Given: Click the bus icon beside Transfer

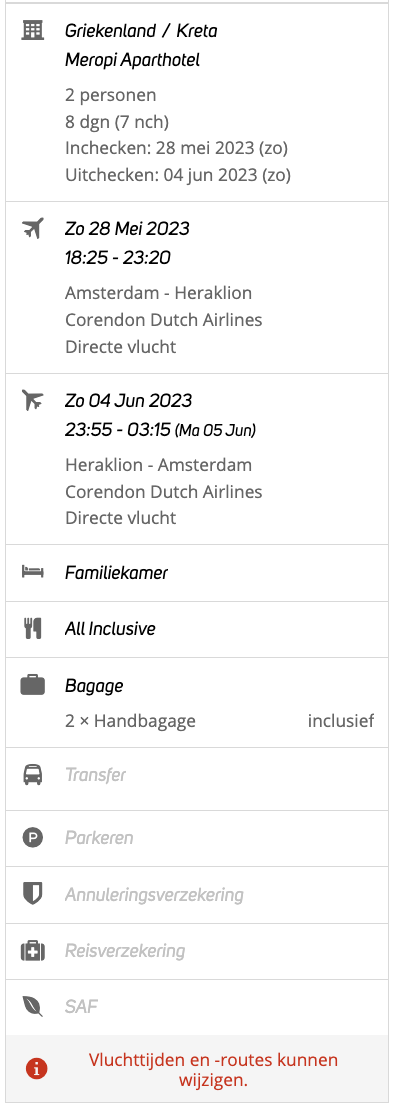Looking at the screenshot, I should click(33, 774).
